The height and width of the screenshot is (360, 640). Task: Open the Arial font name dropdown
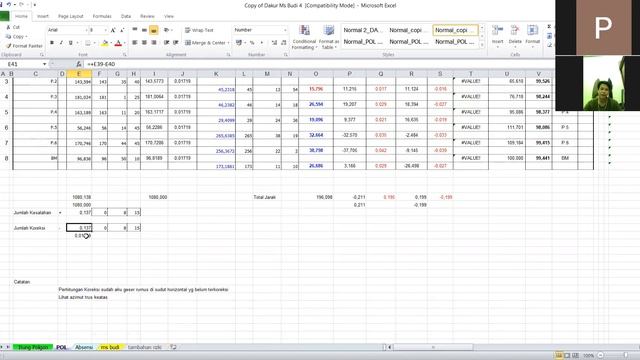point(86,30)
